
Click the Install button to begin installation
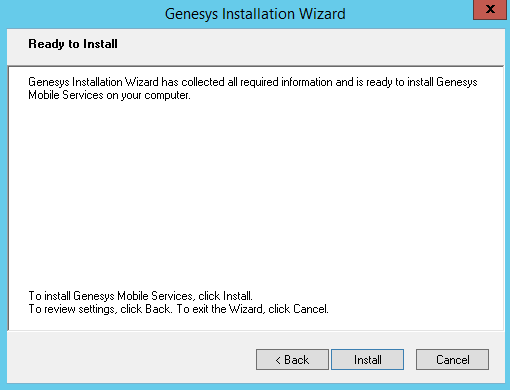367,360
